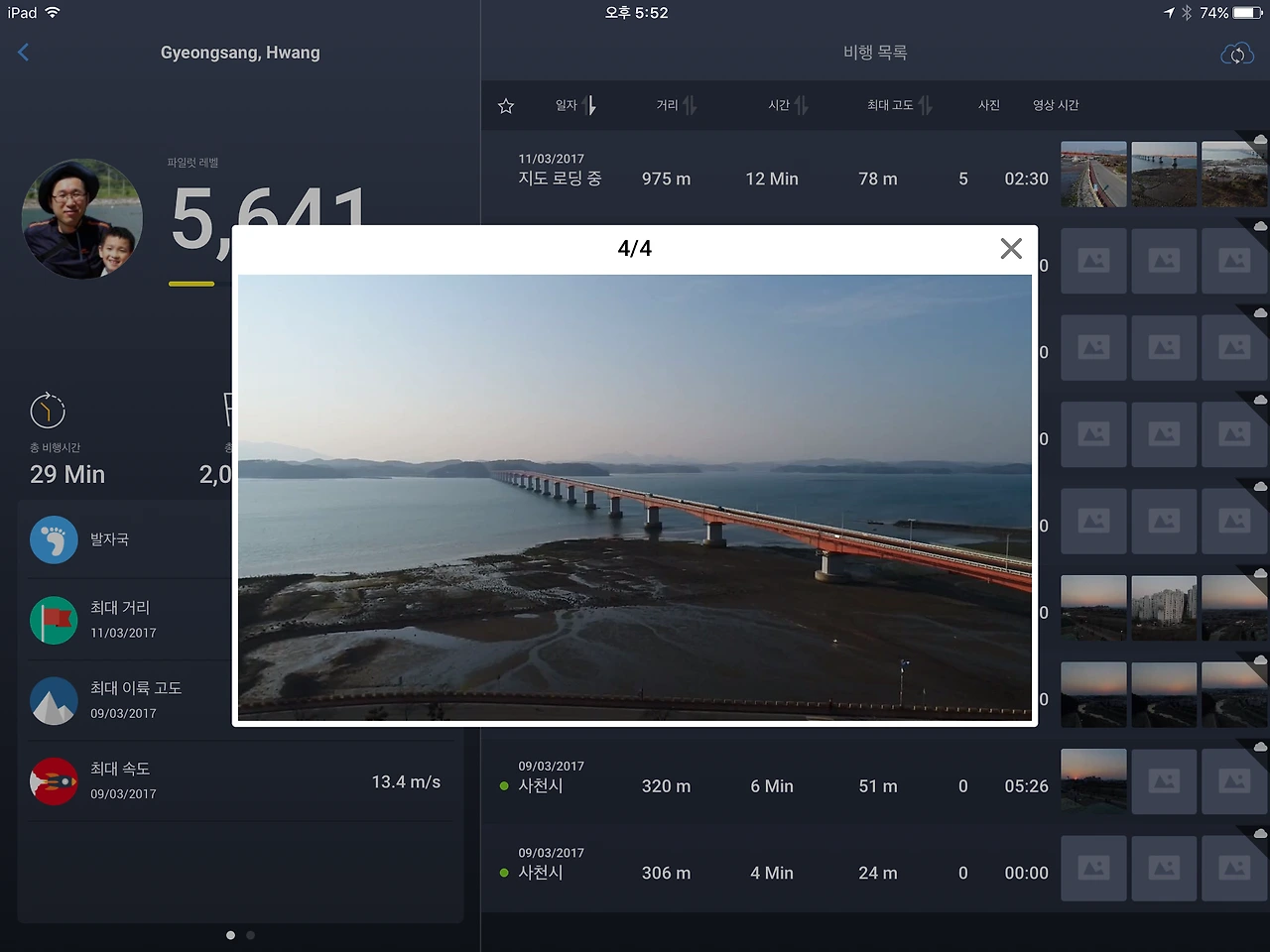Tap the 비행 목록 title
This screenshot has width=1270, height=952.
point(875,53)
